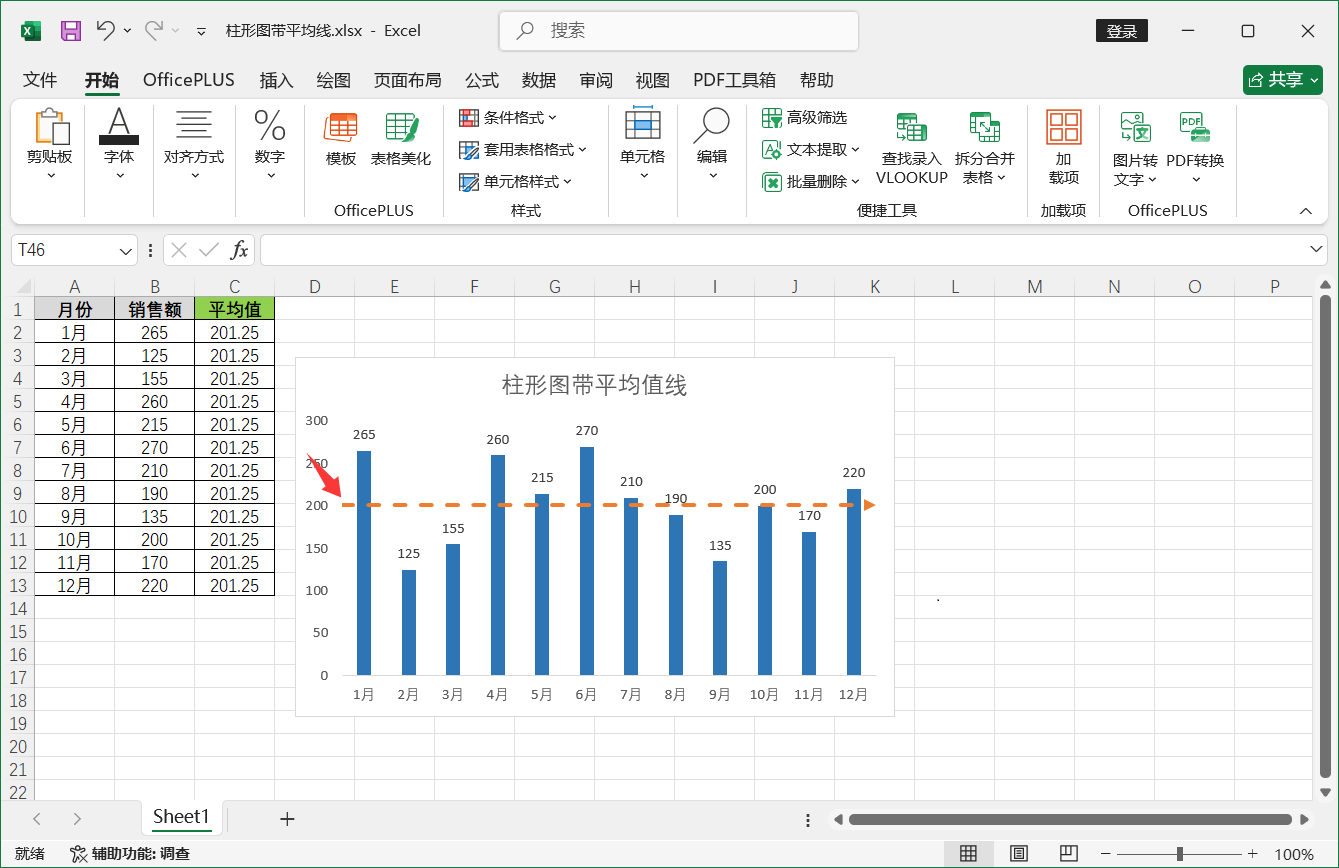
Task: Expand the 条件格式 dropdown
Action: coord(508,118)
